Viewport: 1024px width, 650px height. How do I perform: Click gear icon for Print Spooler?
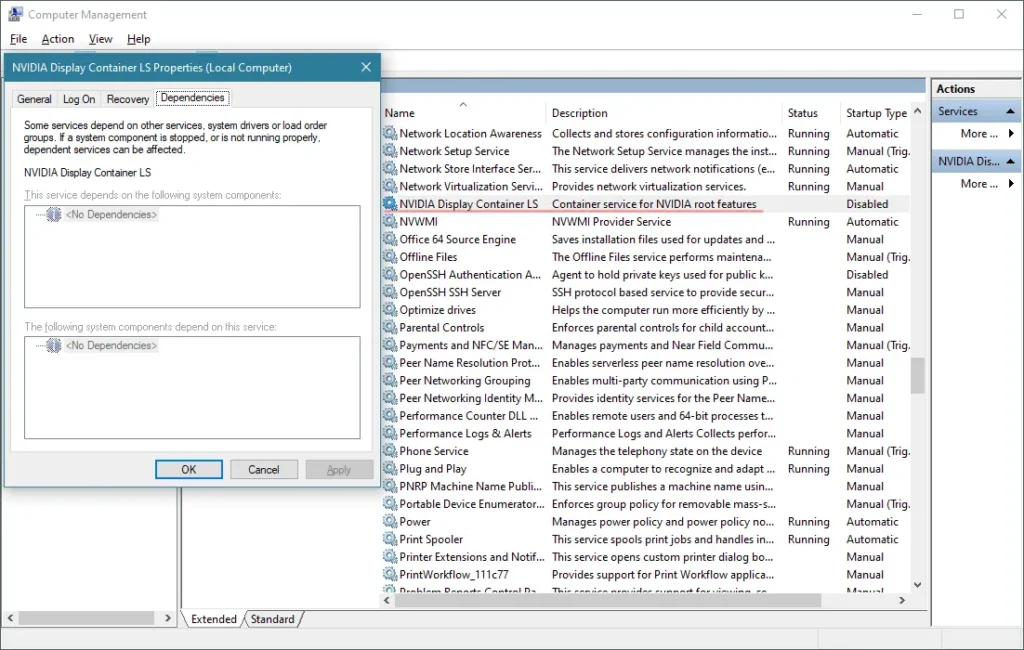point(390,539)
